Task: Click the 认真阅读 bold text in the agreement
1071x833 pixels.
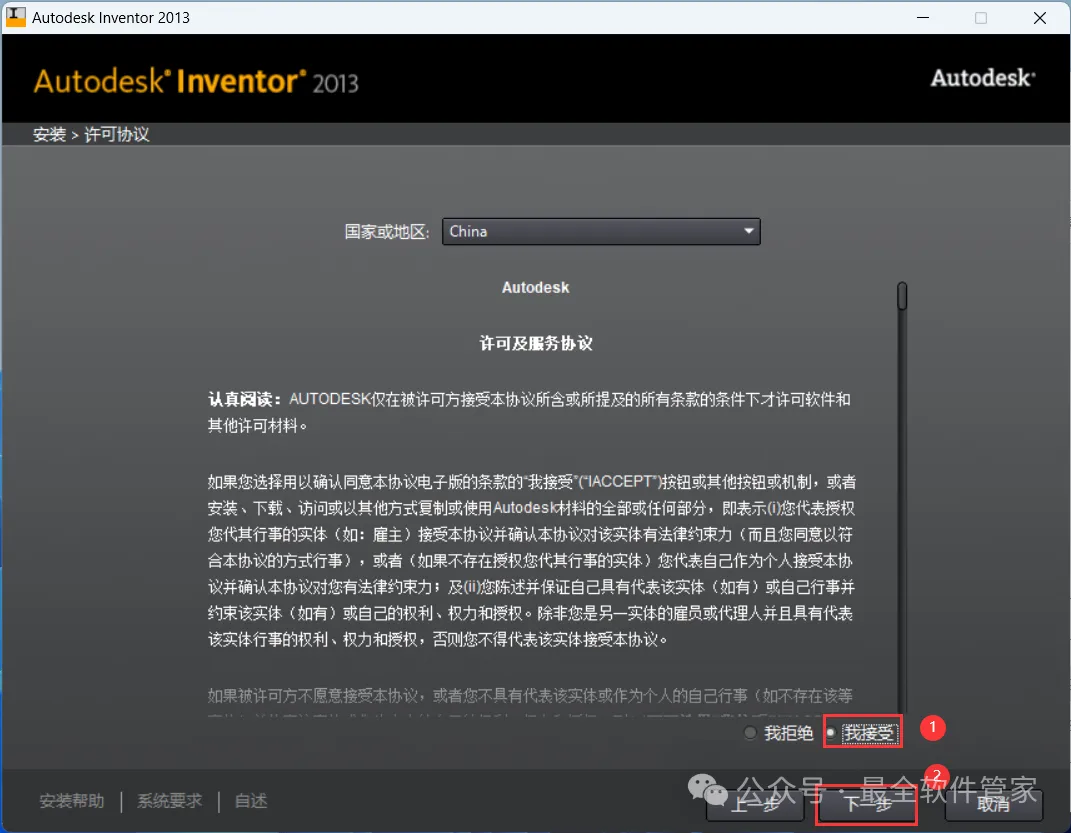Action: point(244,399)
